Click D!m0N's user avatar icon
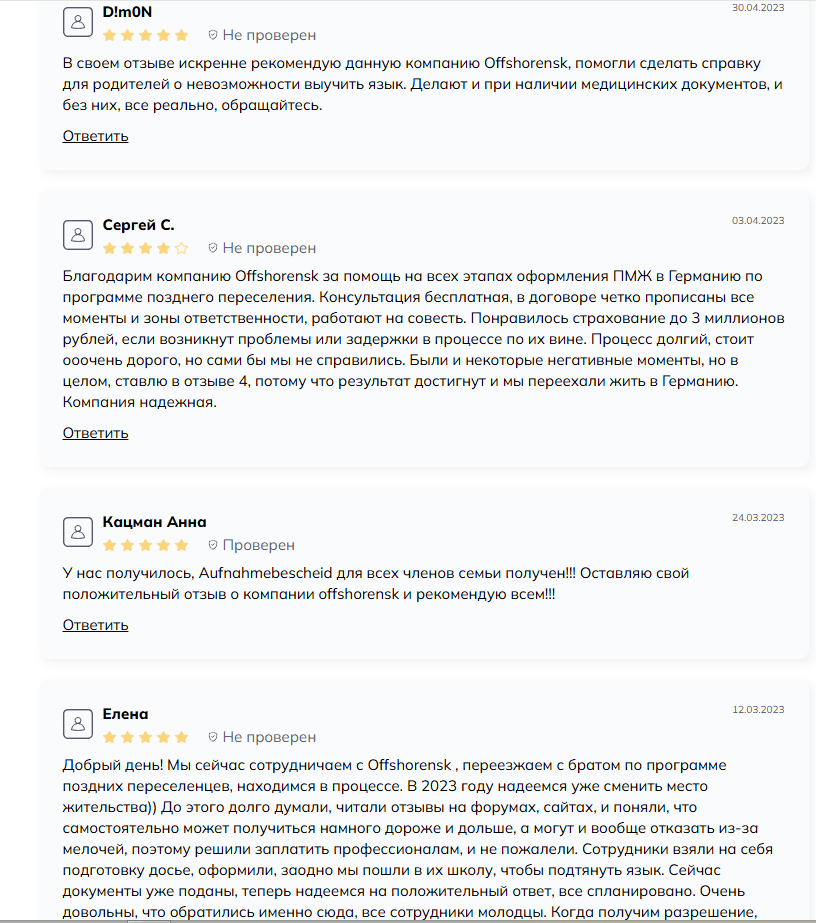The image size is (816, 923). (x=78, y=22)
